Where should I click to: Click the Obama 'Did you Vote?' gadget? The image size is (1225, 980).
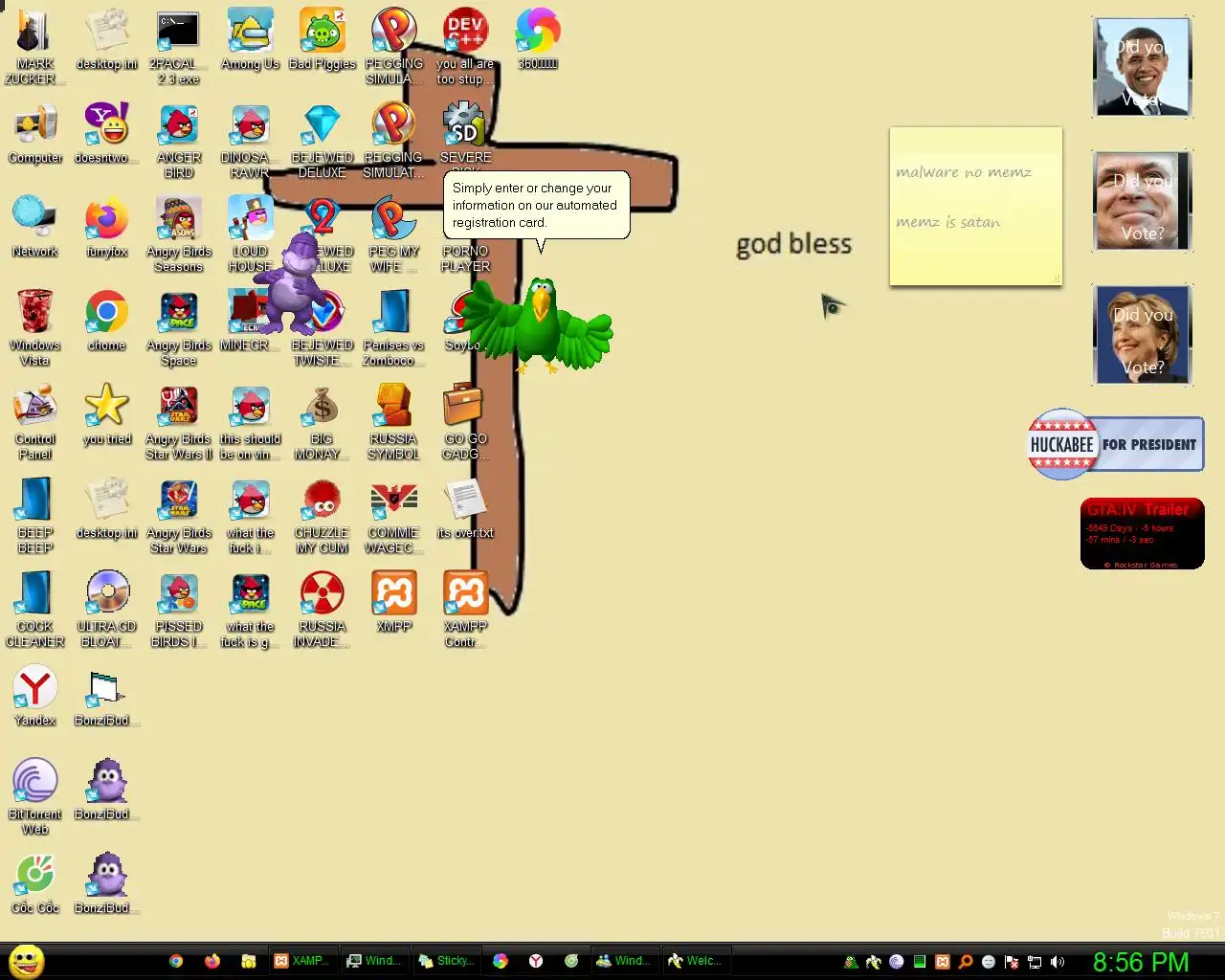pyautogui.click(x=1142, y=67)
